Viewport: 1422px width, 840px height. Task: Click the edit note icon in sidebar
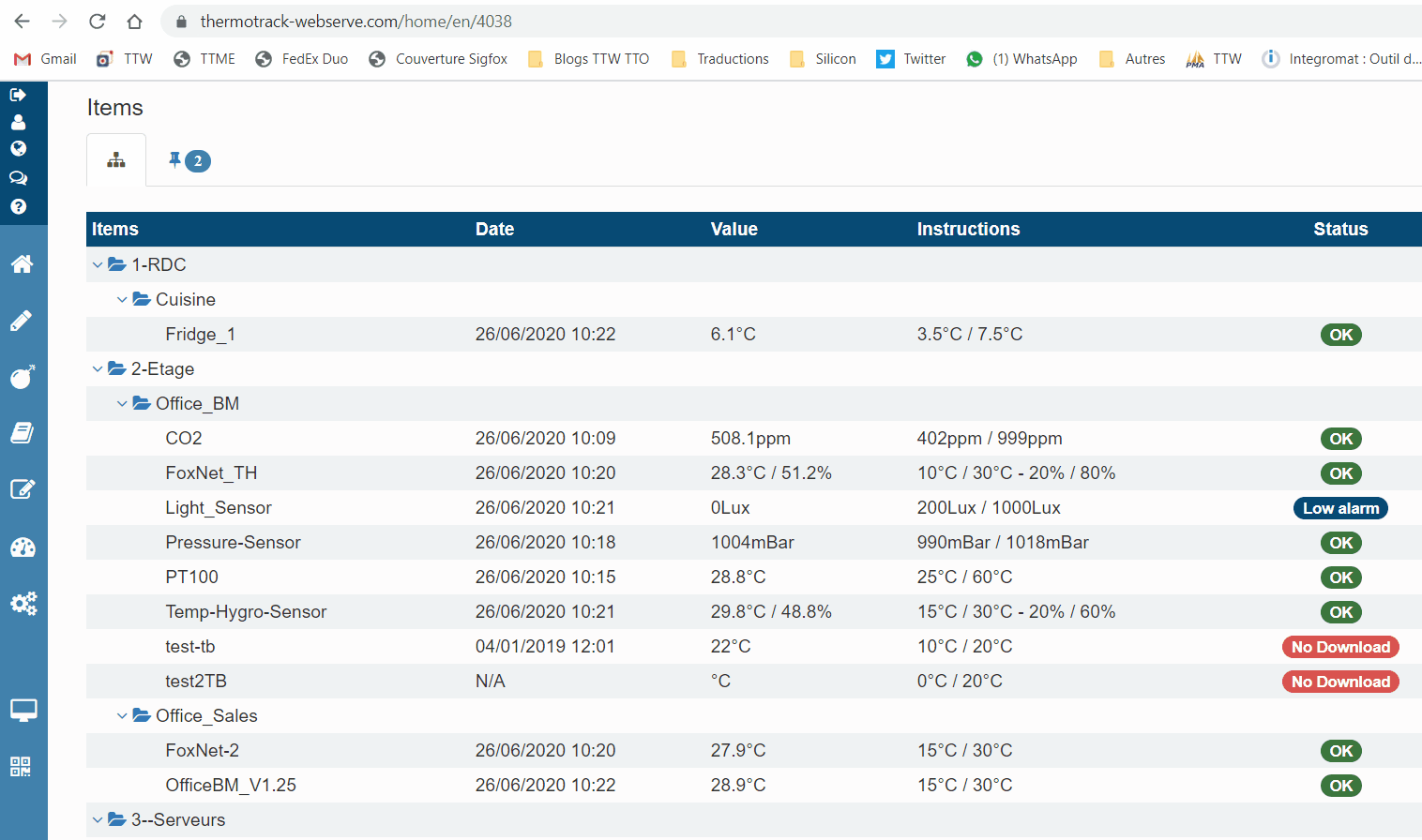(x=23, y=488)
